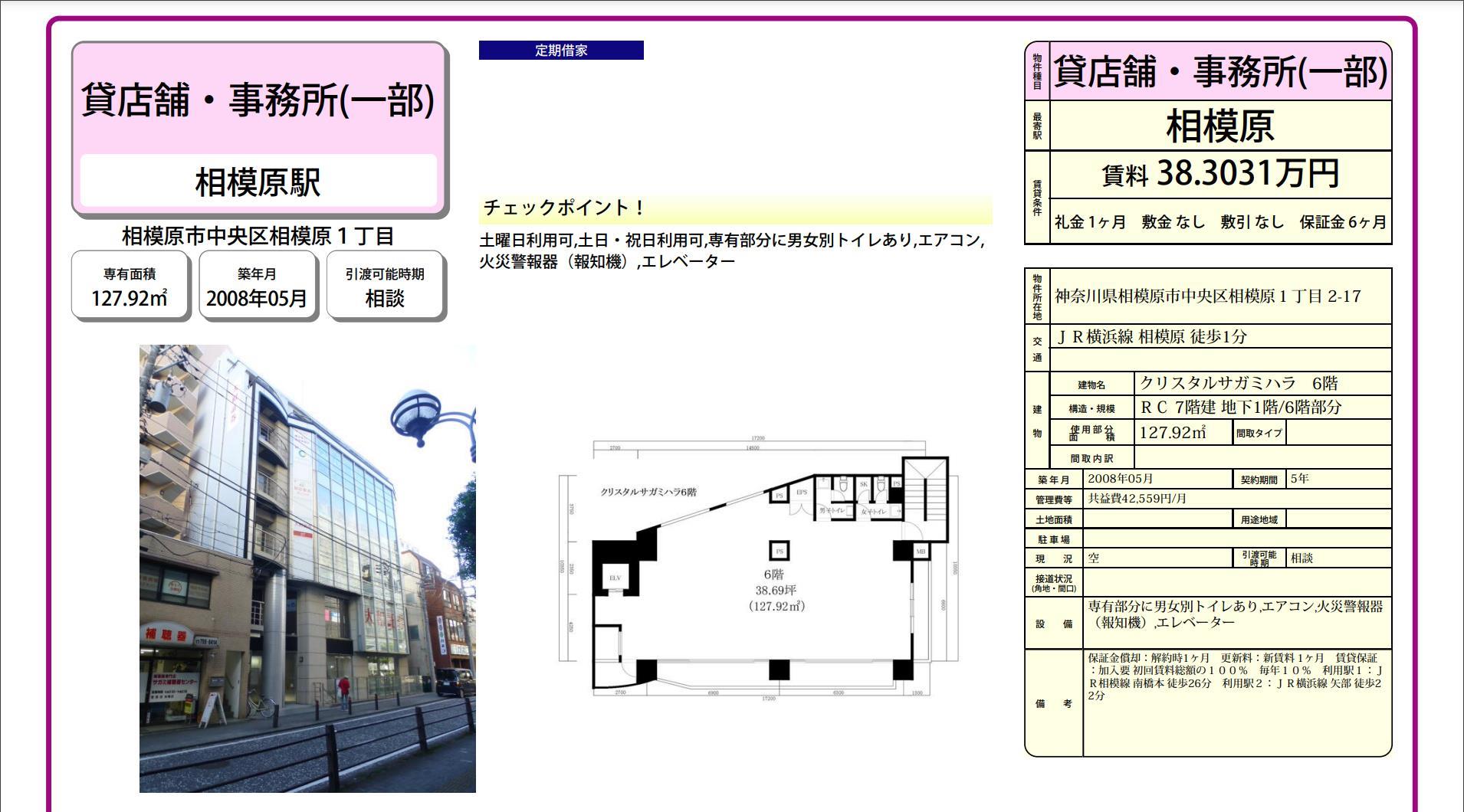Click the 間取内訳 row label

point(1092,459)
